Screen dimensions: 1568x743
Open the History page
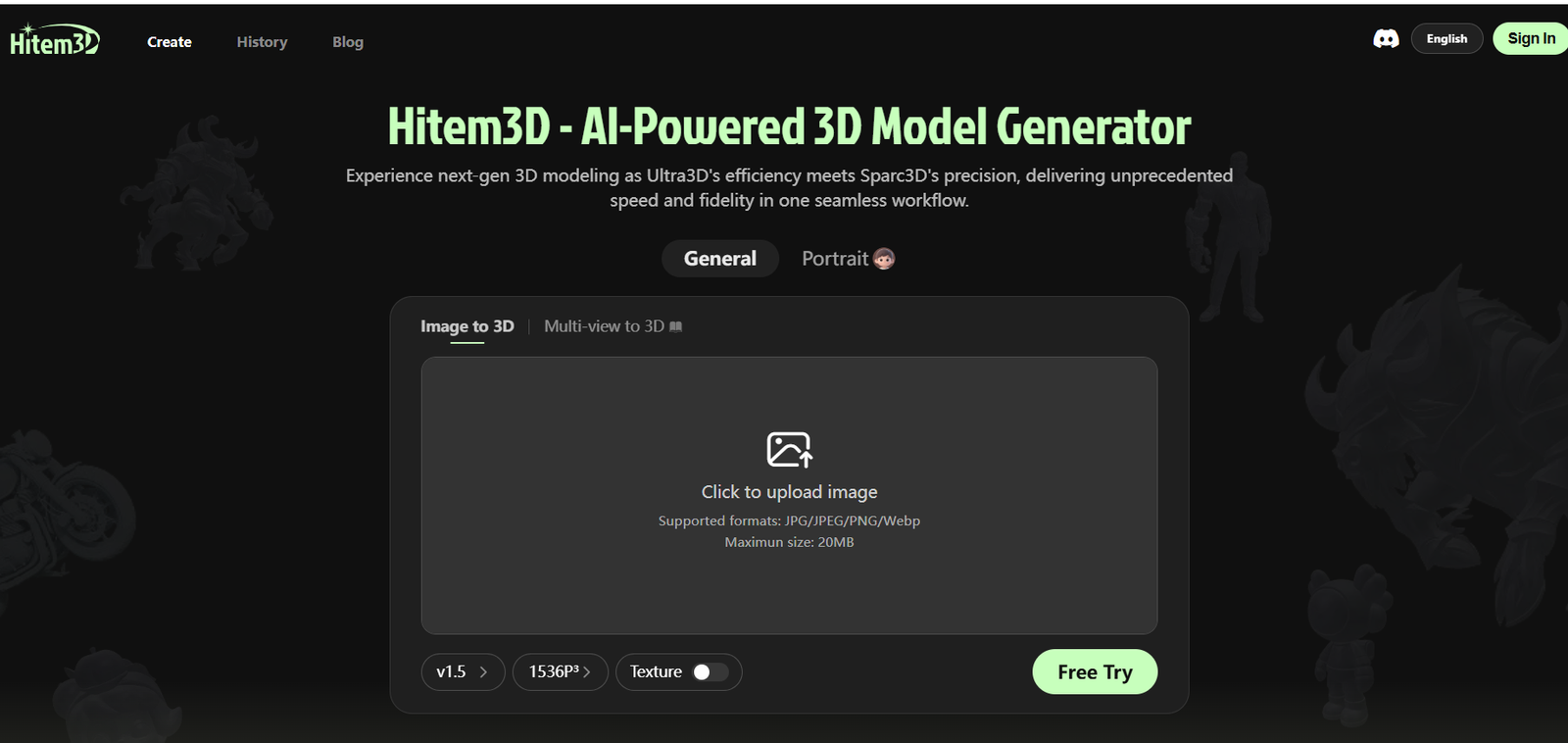point(262,42)
